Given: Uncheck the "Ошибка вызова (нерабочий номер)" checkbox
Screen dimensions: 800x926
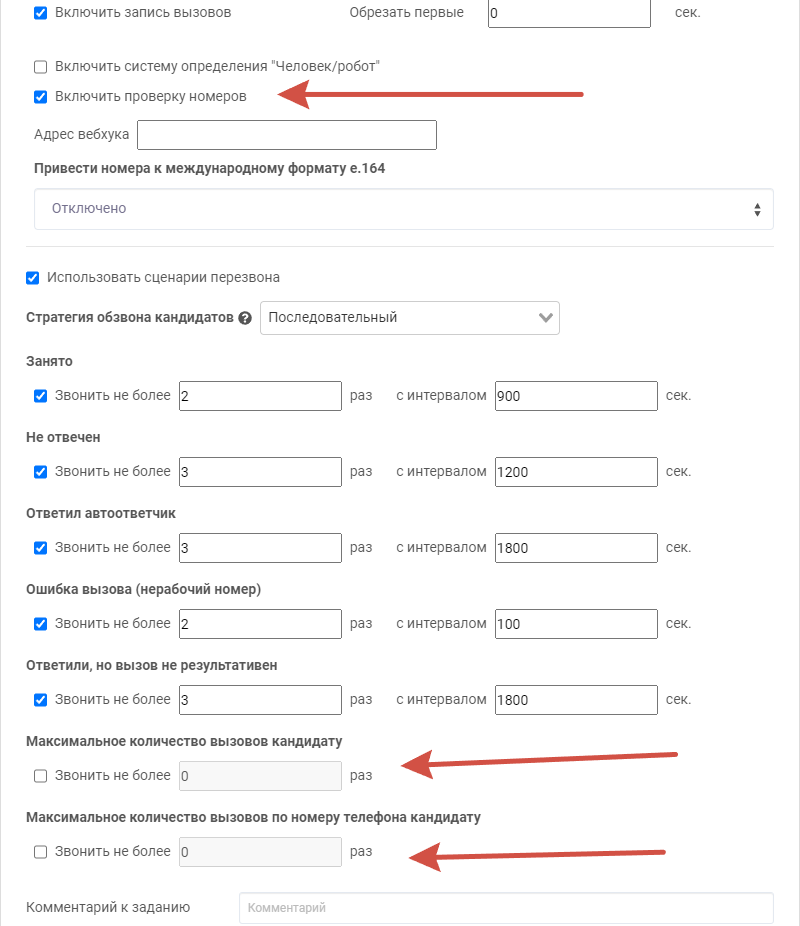Looking at the screenshot, I should pos(41,624).
